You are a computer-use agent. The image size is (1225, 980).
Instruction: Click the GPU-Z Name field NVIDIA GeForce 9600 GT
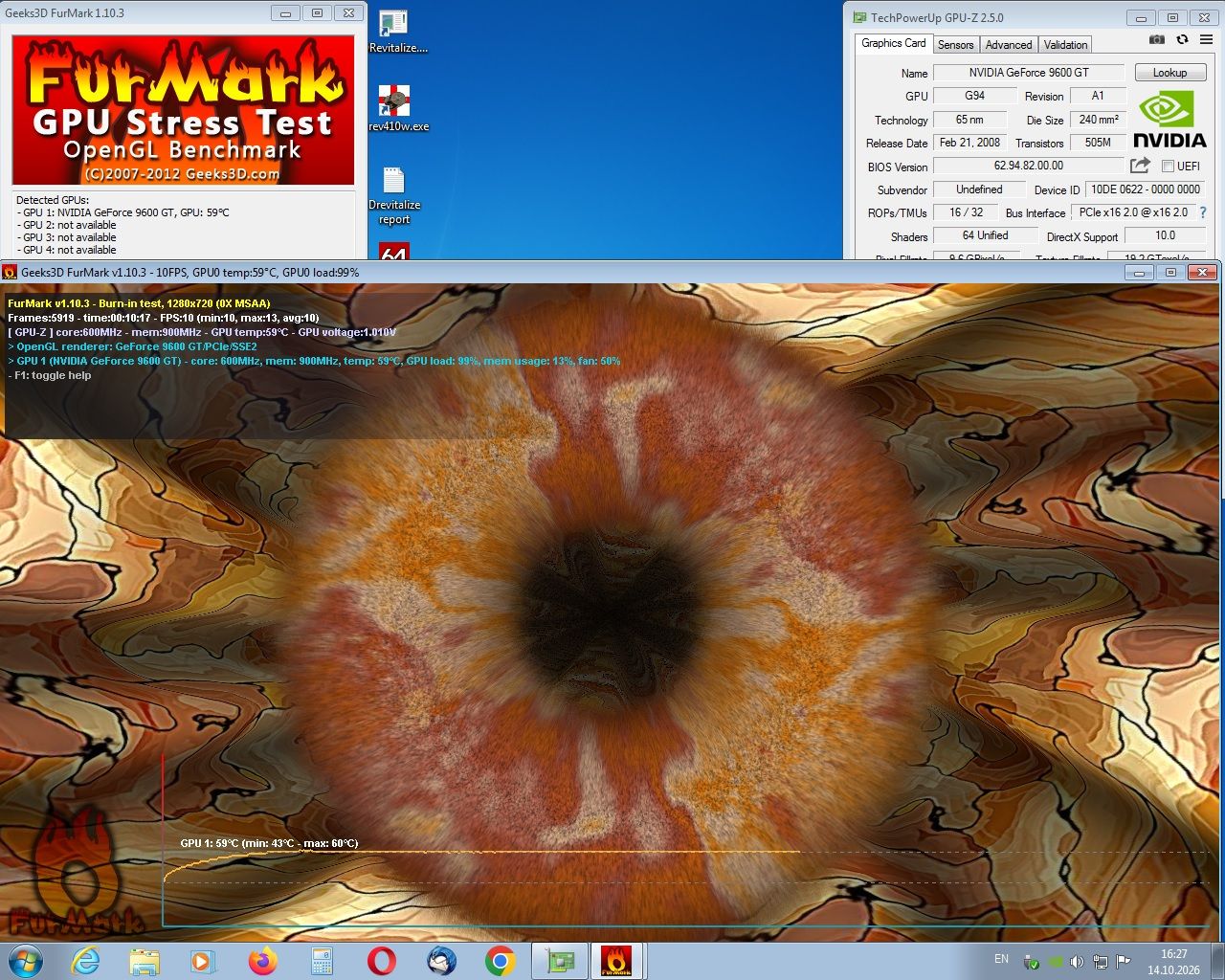[x=1029, y=73]
